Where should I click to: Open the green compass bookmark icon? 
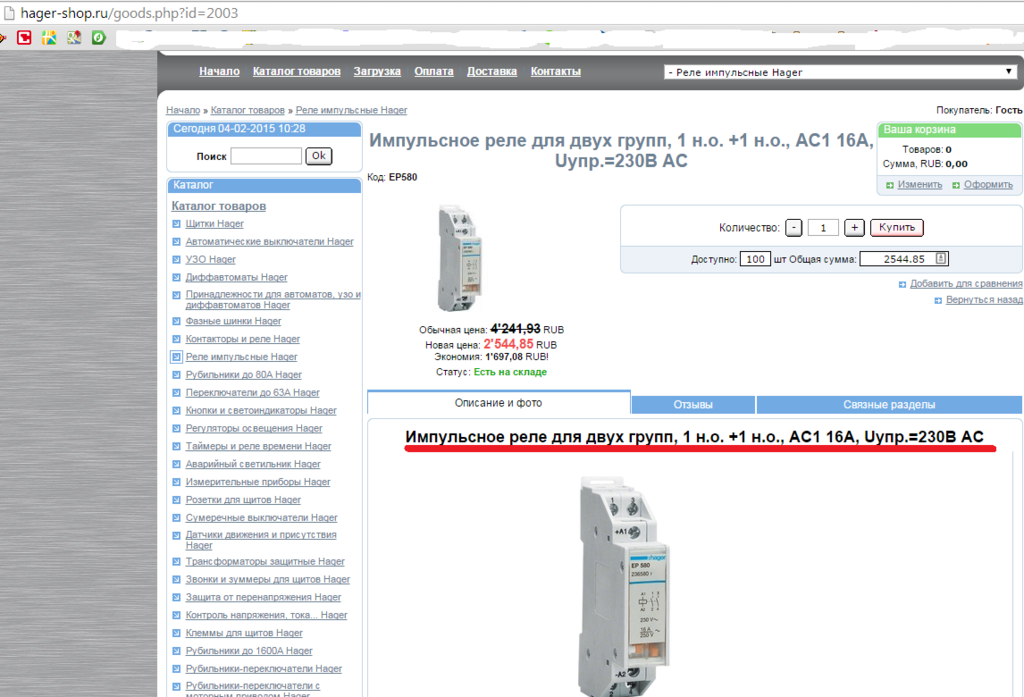point(99,37)
